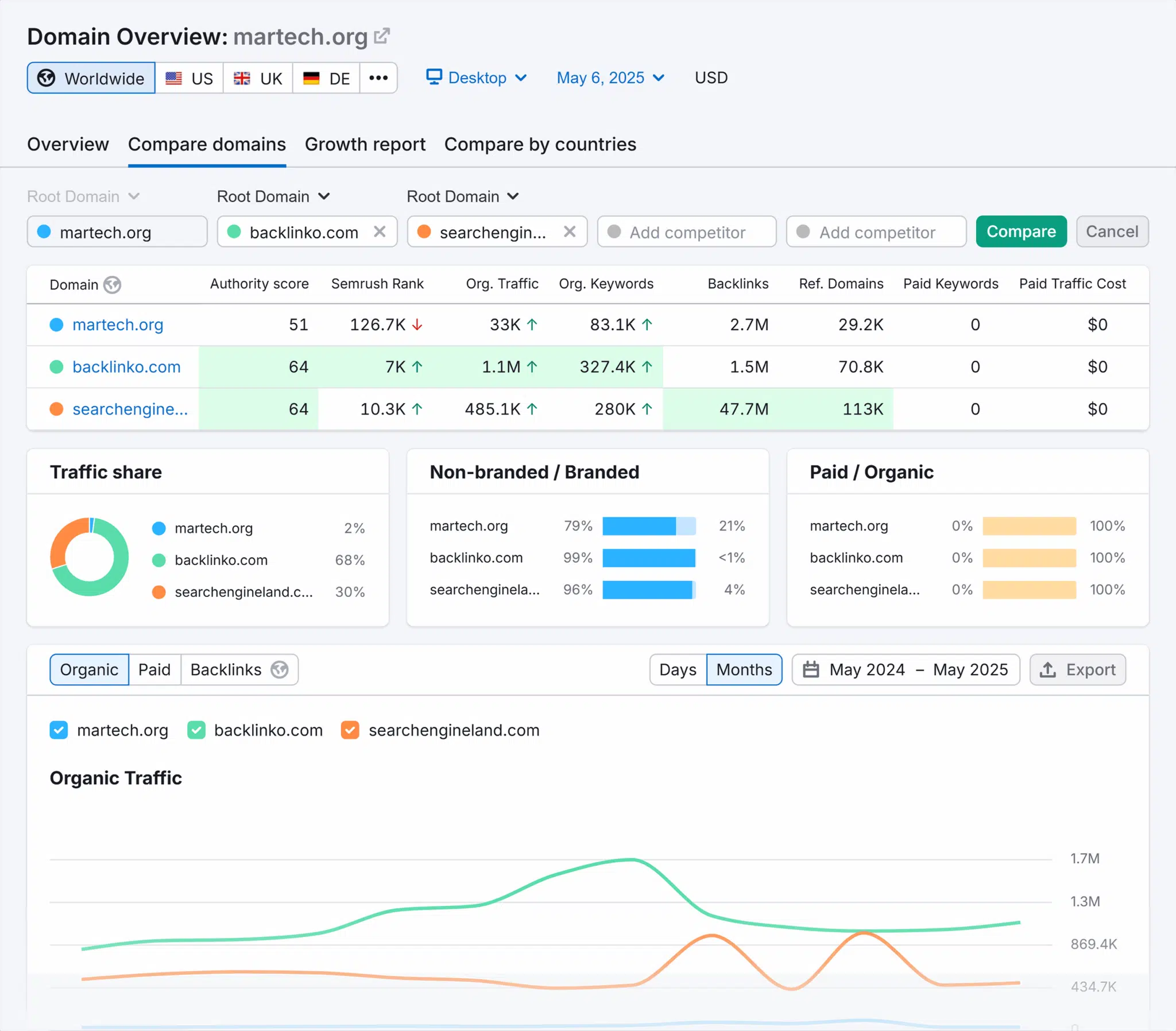Click martech.org non-branded progress bar
This screenshot has width=1176, height=1031.
(x=649, y=526)
